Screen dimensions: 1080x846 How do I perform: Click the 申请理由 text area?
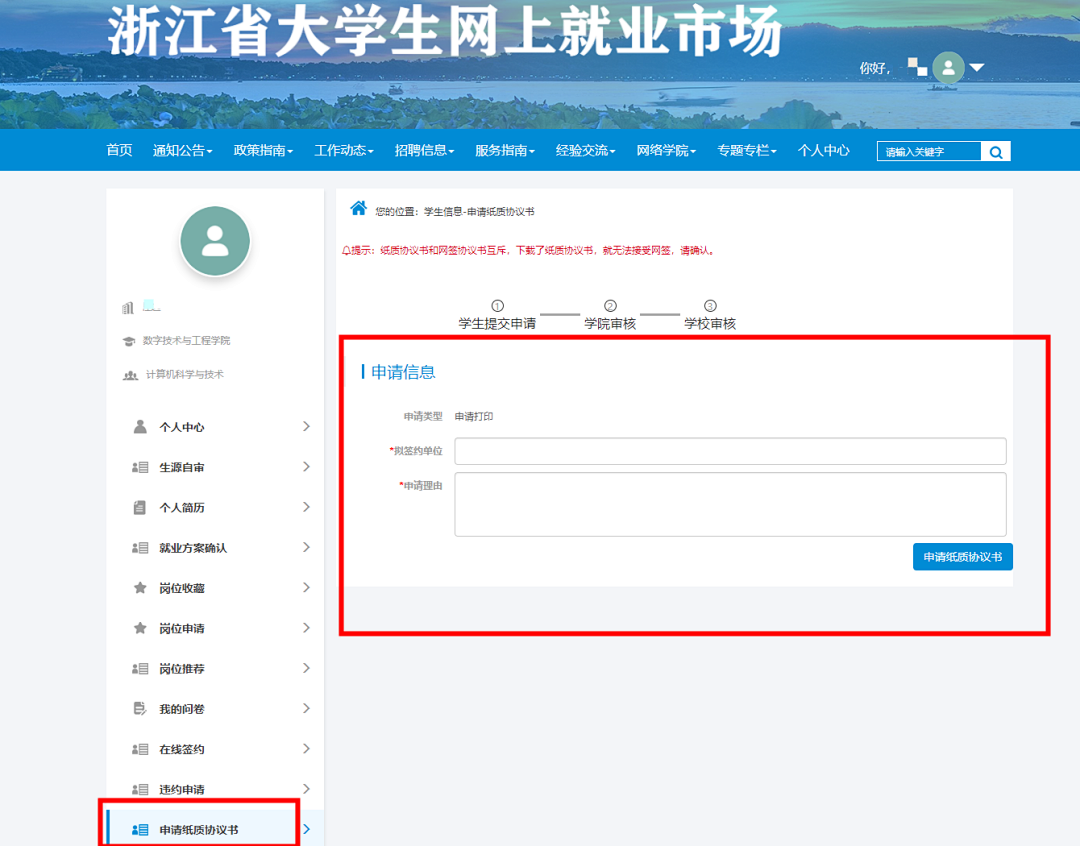730,505
